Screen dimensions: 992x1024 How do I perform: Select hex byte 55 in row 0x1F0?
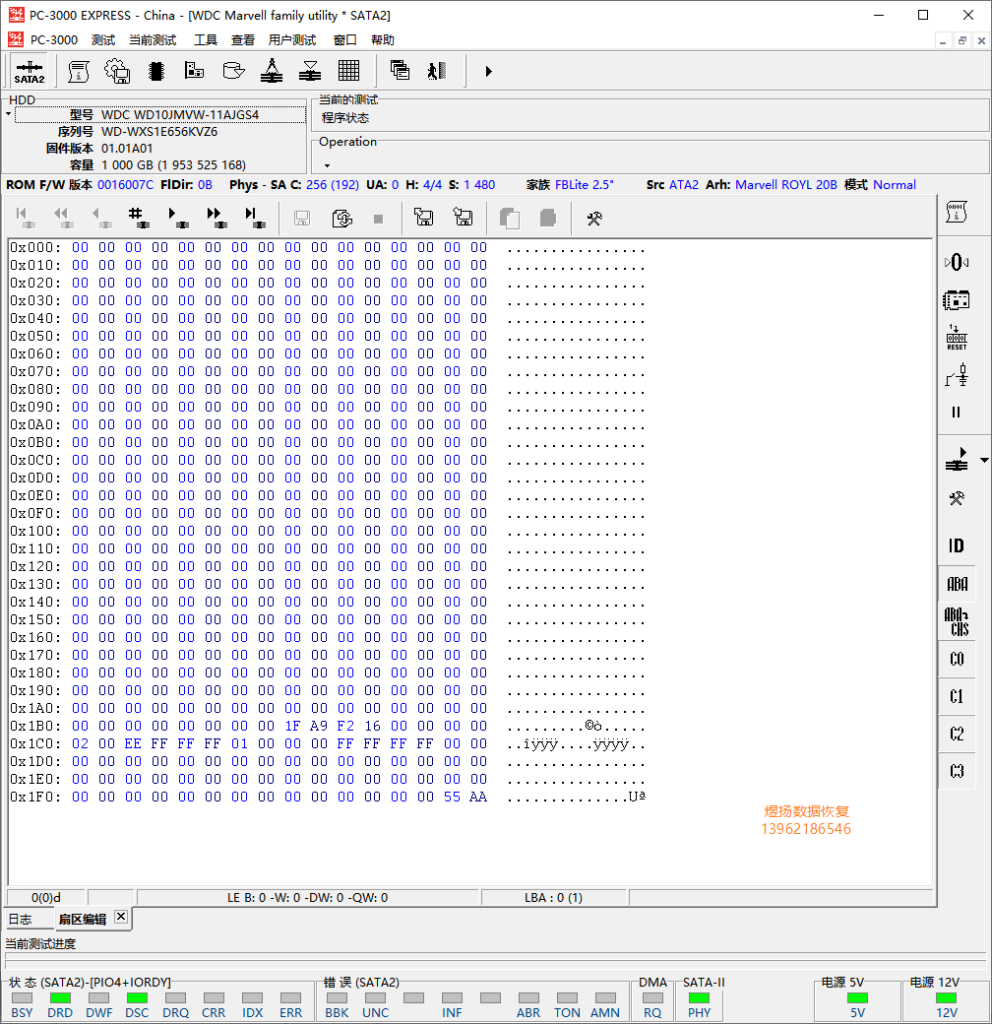point(452,797)
